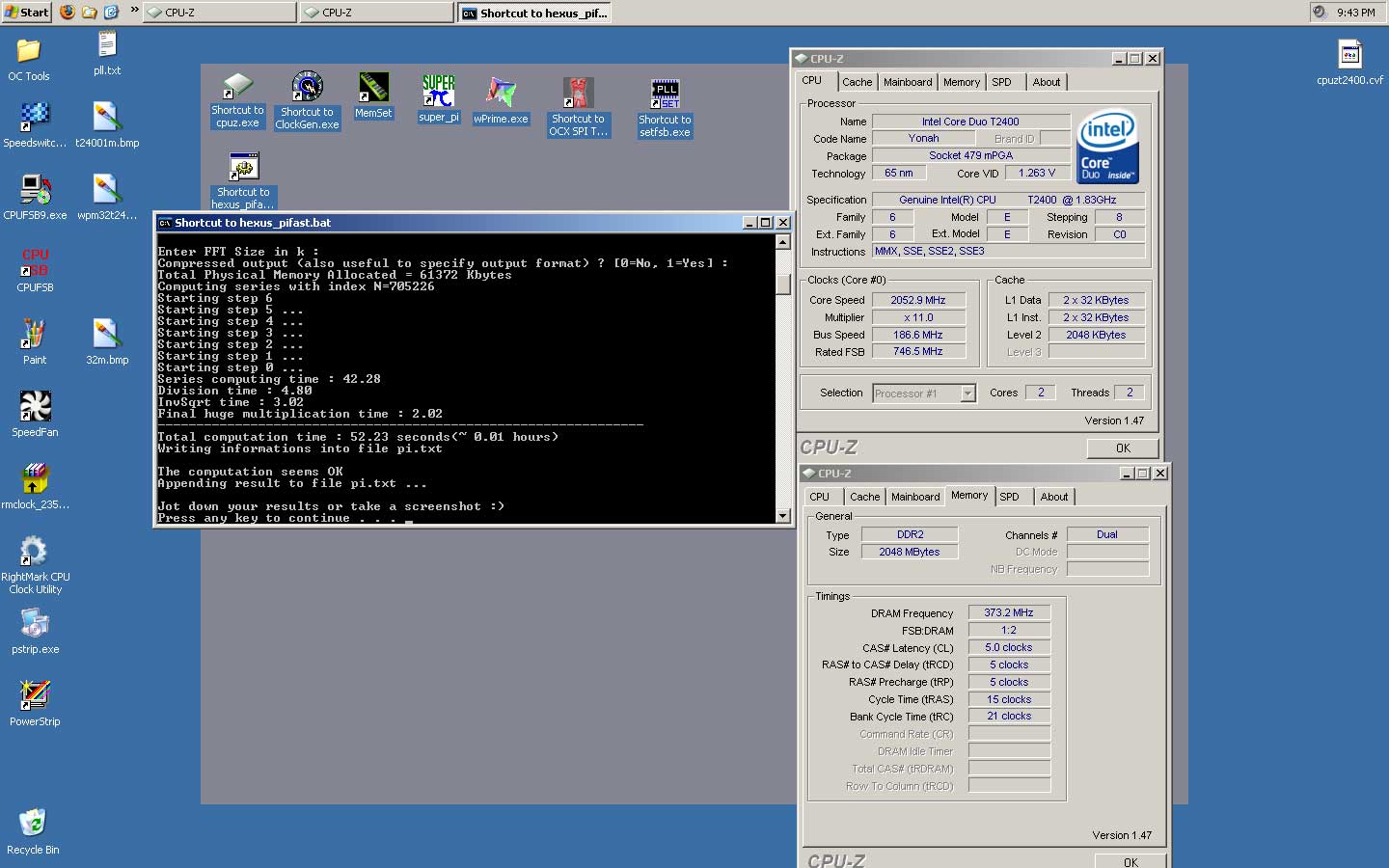Click the Level 2 cache 2048 KBytes field
This screenshot has height=868, width=1389.
click(1097, 335)
